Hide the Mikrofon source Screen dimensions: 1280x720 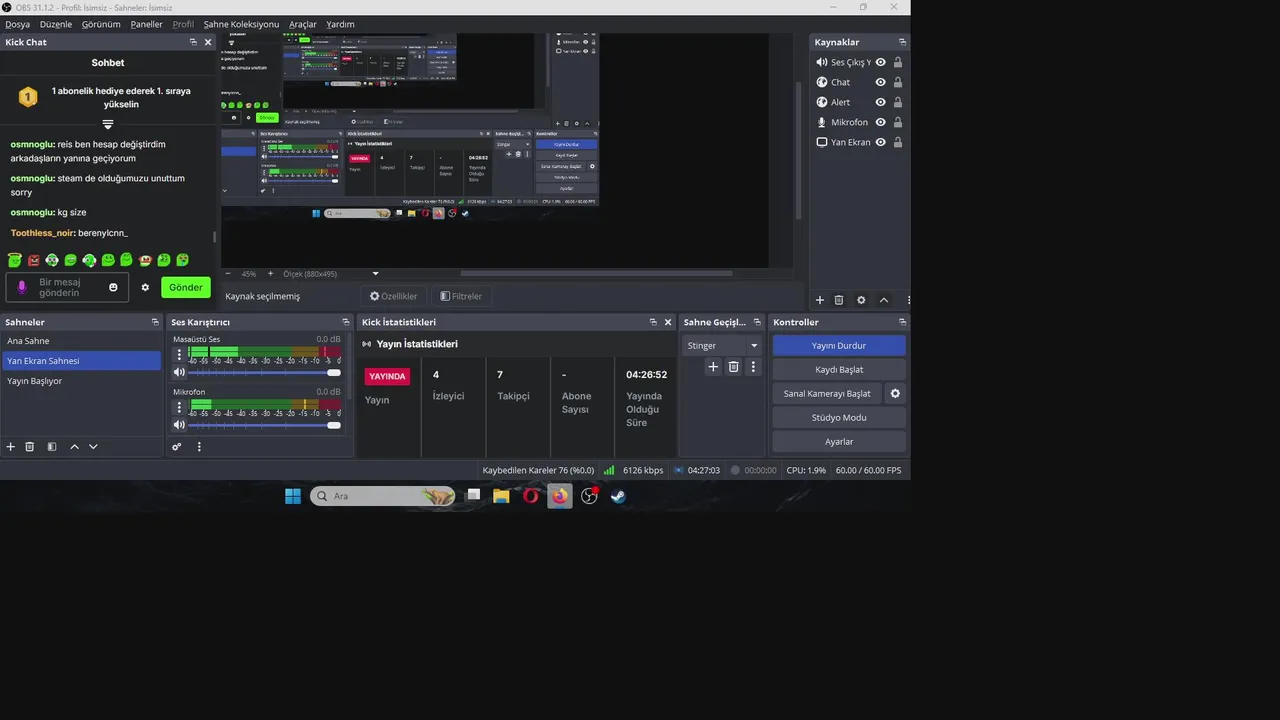881,122
